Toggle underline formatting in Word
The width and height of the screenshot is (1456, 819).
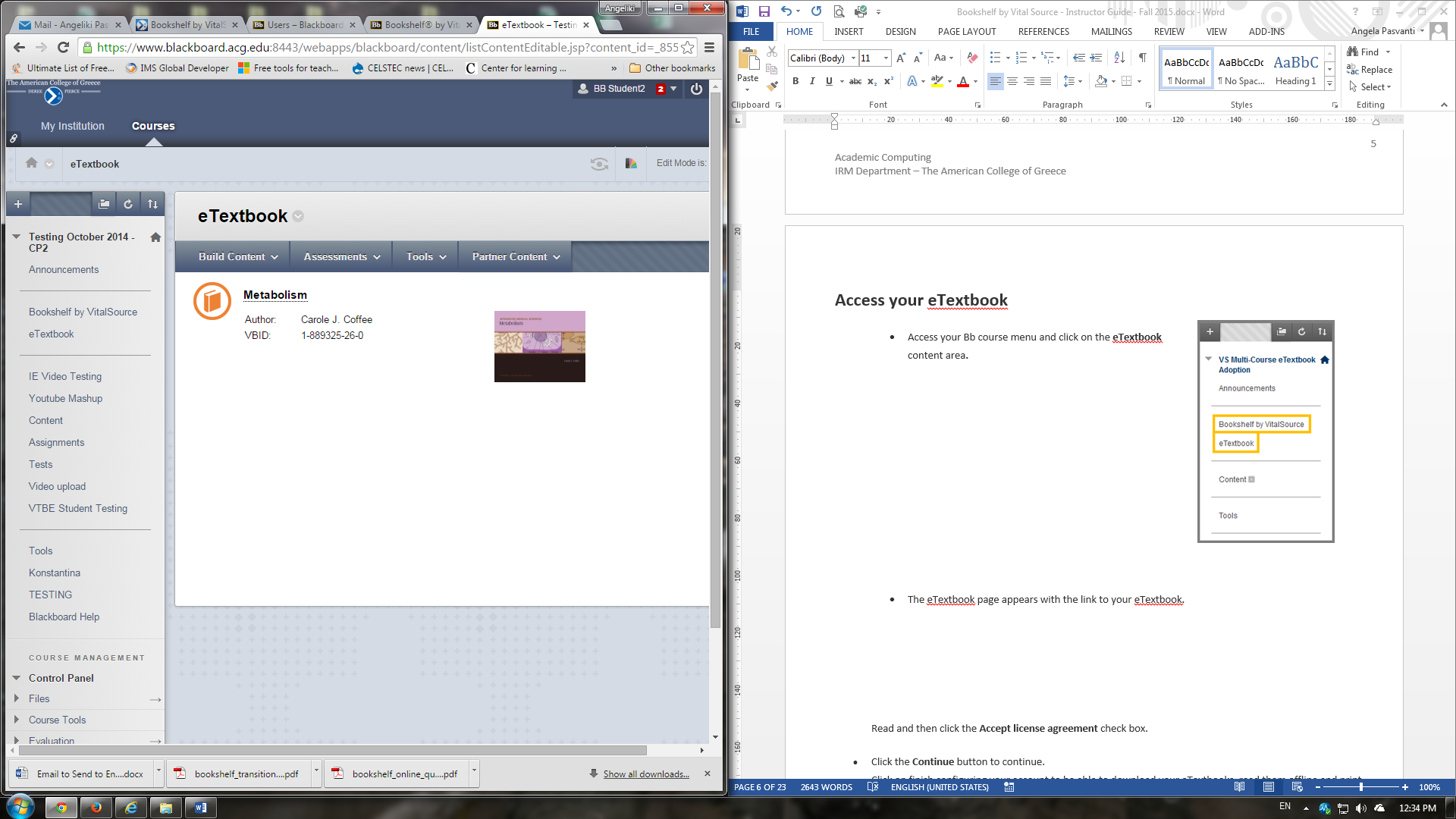tap(829, 81)
